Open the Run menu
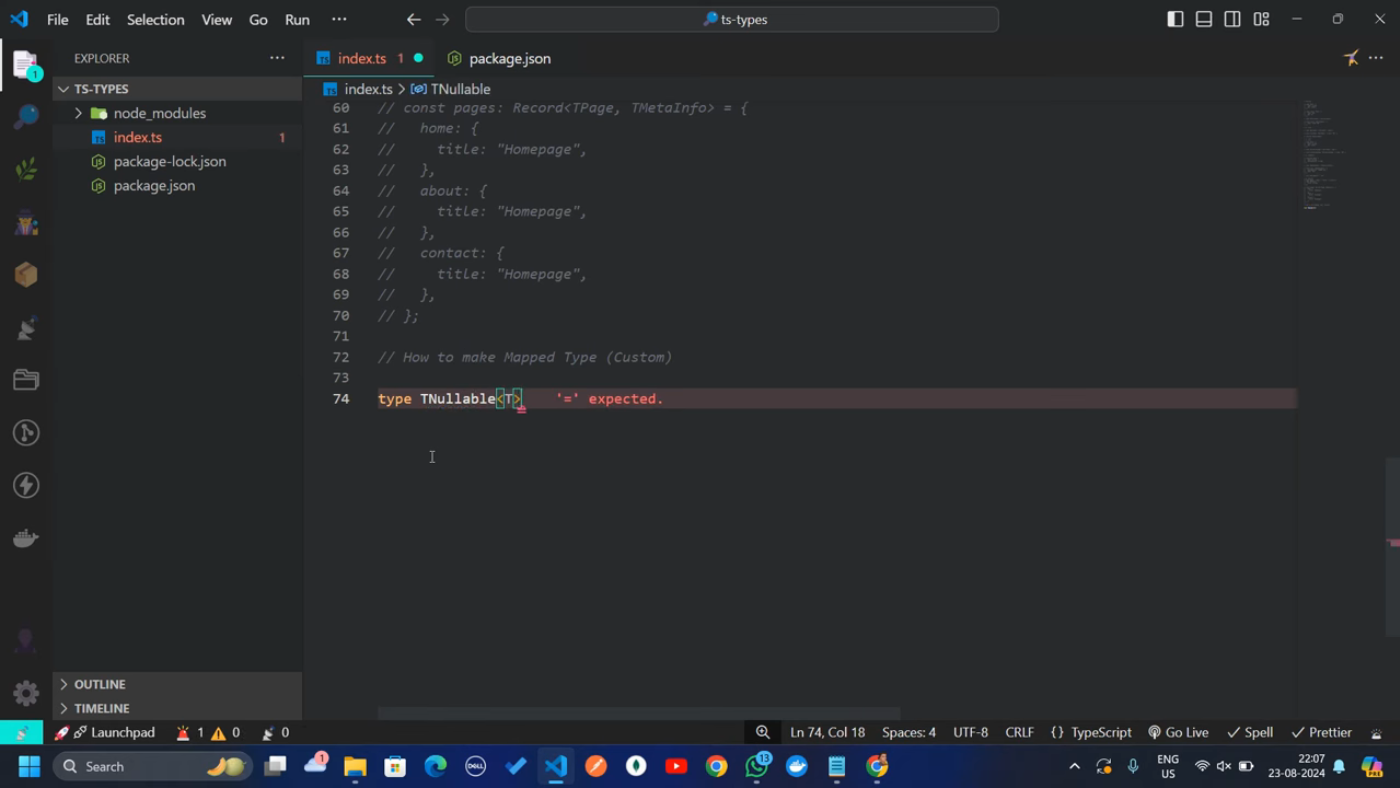1400x788 pixels. (x=297, y=19)
